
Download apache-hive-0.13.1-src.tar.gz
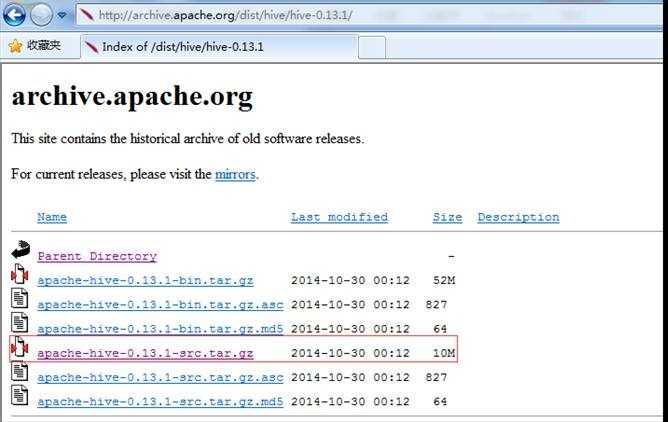(x=145, y=353)
